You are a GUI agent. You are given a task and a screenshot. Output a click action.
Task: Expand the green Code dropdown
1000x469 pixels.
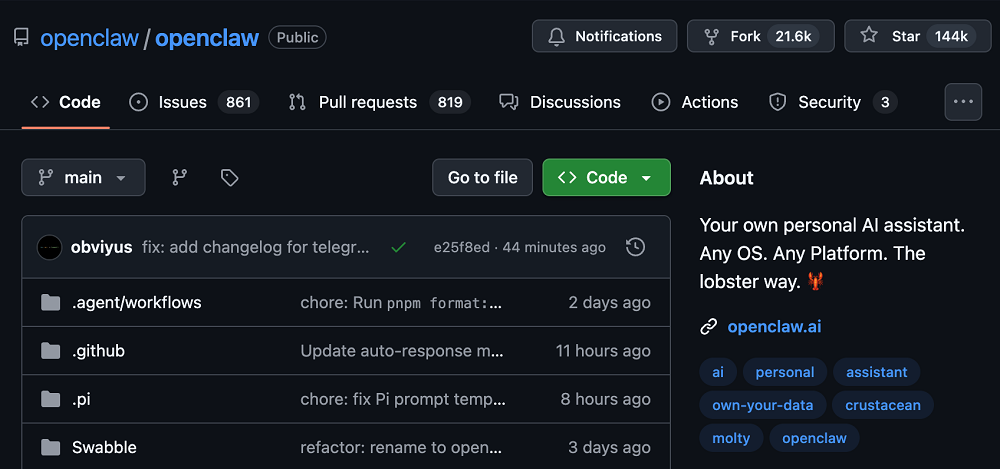(606, 177)
